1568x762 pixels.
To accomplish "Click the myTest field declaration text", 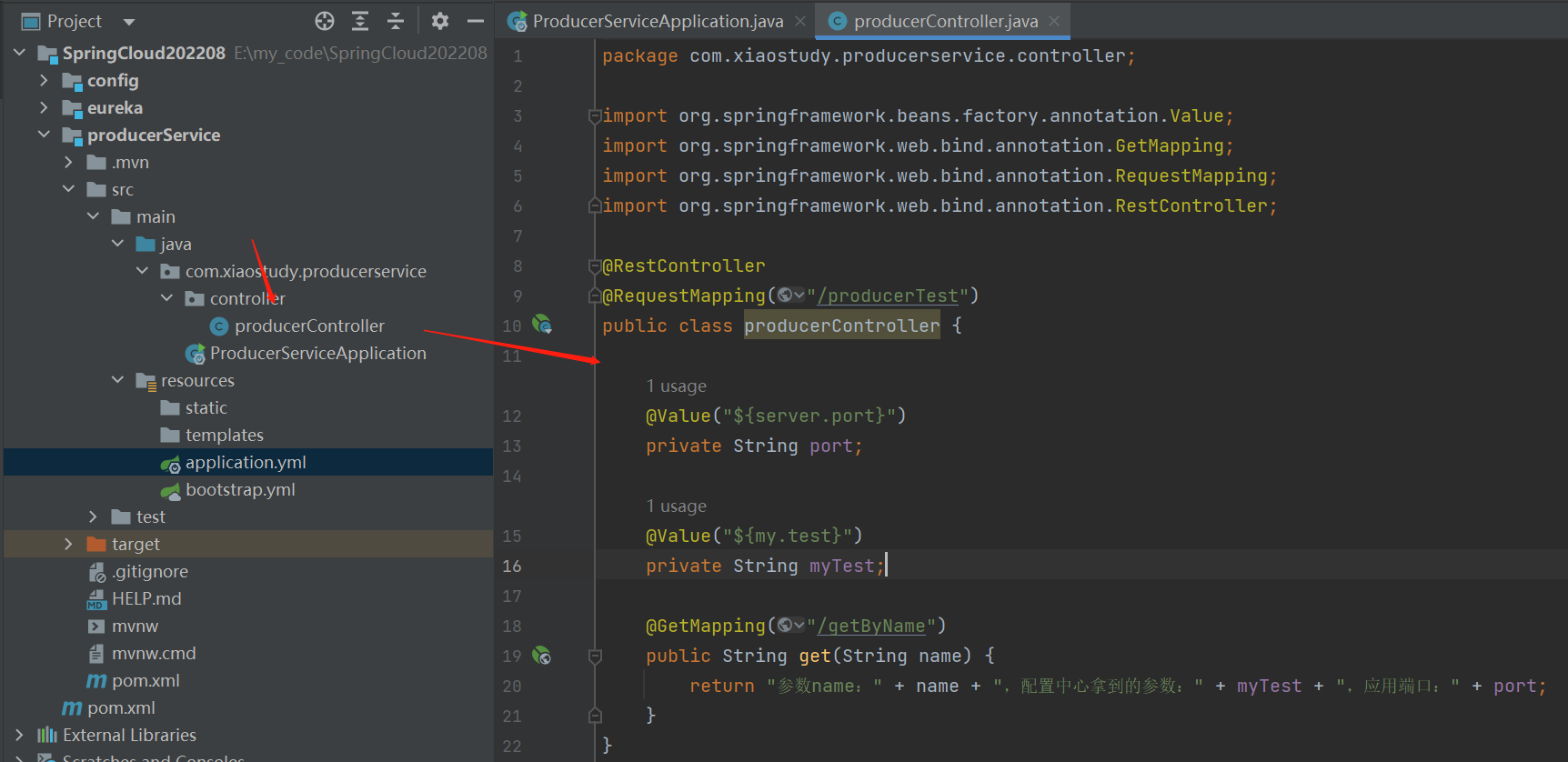I will (765, 566).
